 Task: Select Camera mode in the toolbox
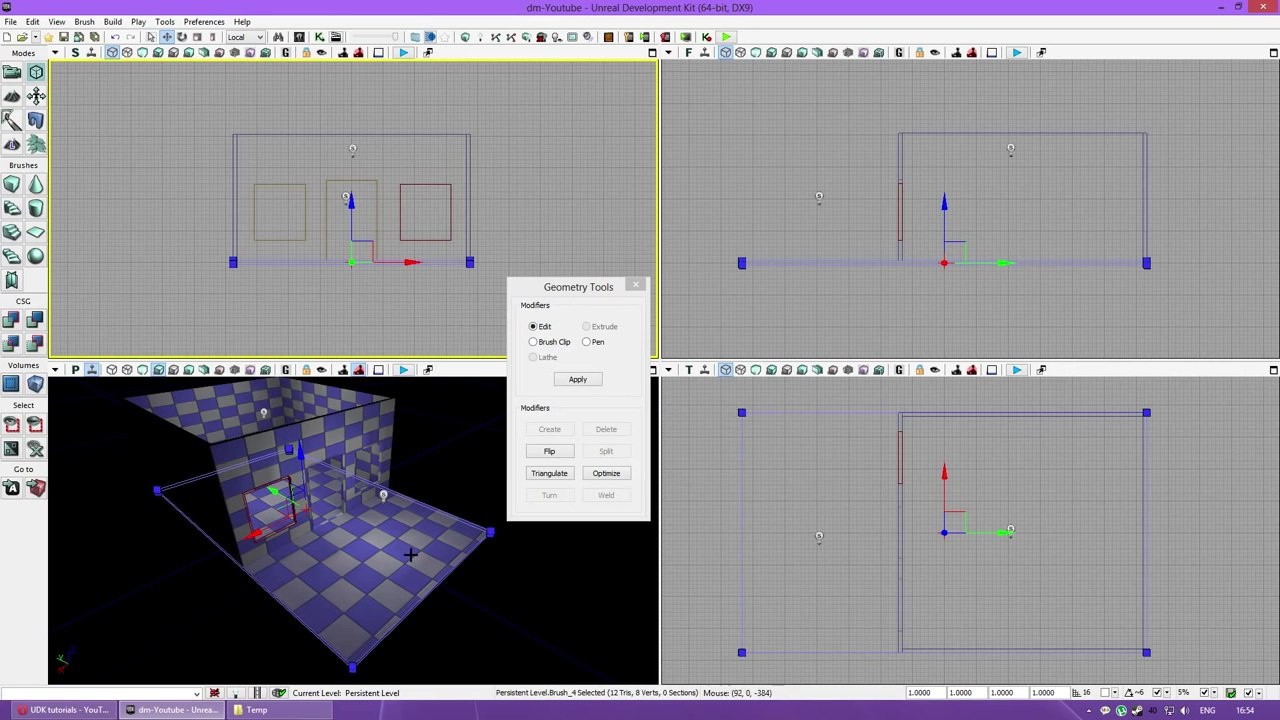click(x=12, y=72)
